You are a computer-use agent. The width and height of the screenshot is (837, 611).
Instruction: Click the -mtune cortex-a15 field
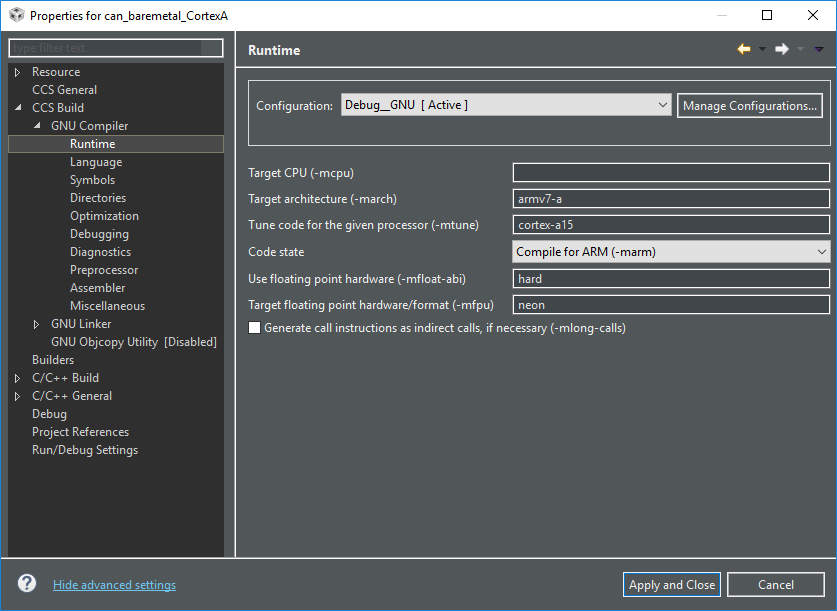[x=671, y=225]
